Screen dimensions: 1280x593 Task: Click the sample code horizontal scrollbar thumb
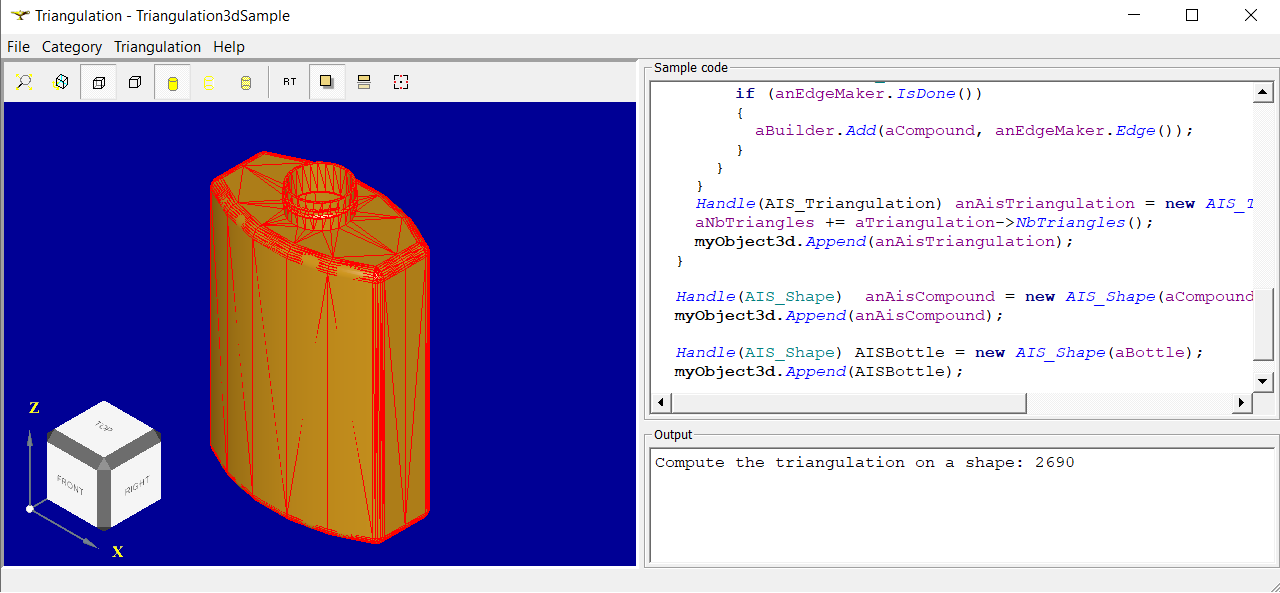point(848,403)
